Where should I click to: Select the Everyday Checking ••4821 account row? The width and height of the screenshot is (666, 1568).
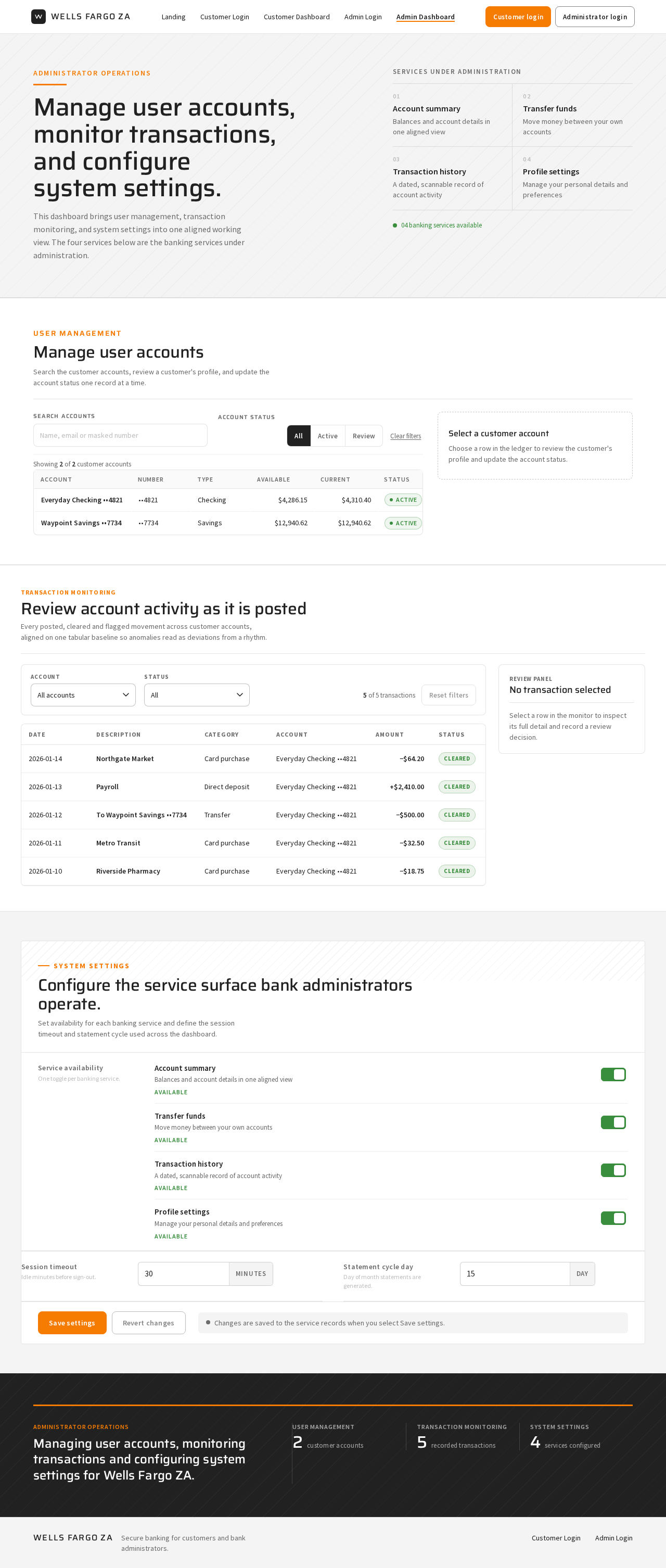pos(228,500)
